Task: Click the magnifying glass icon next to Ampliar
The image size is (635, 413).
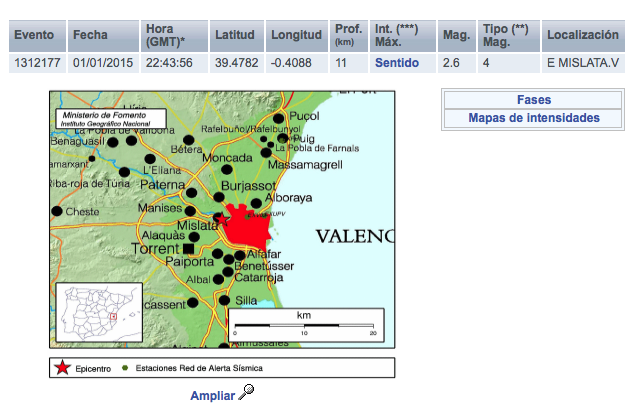Action: 246,392
